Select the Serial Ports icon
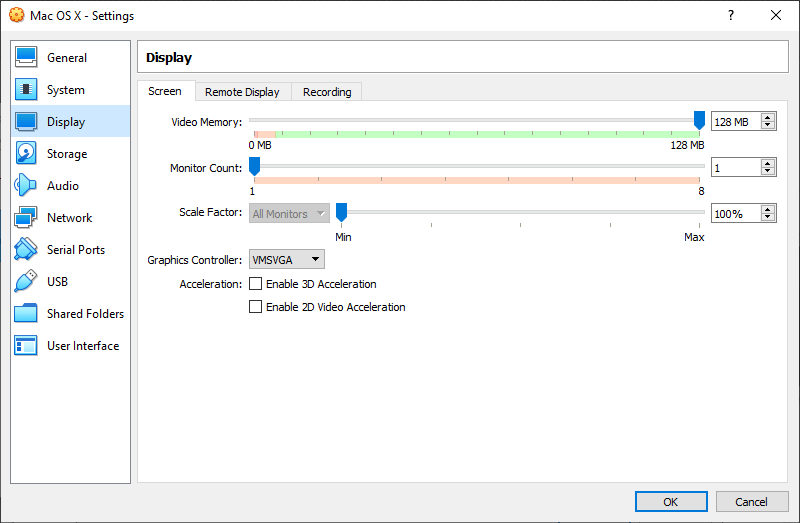 point(27,250)
